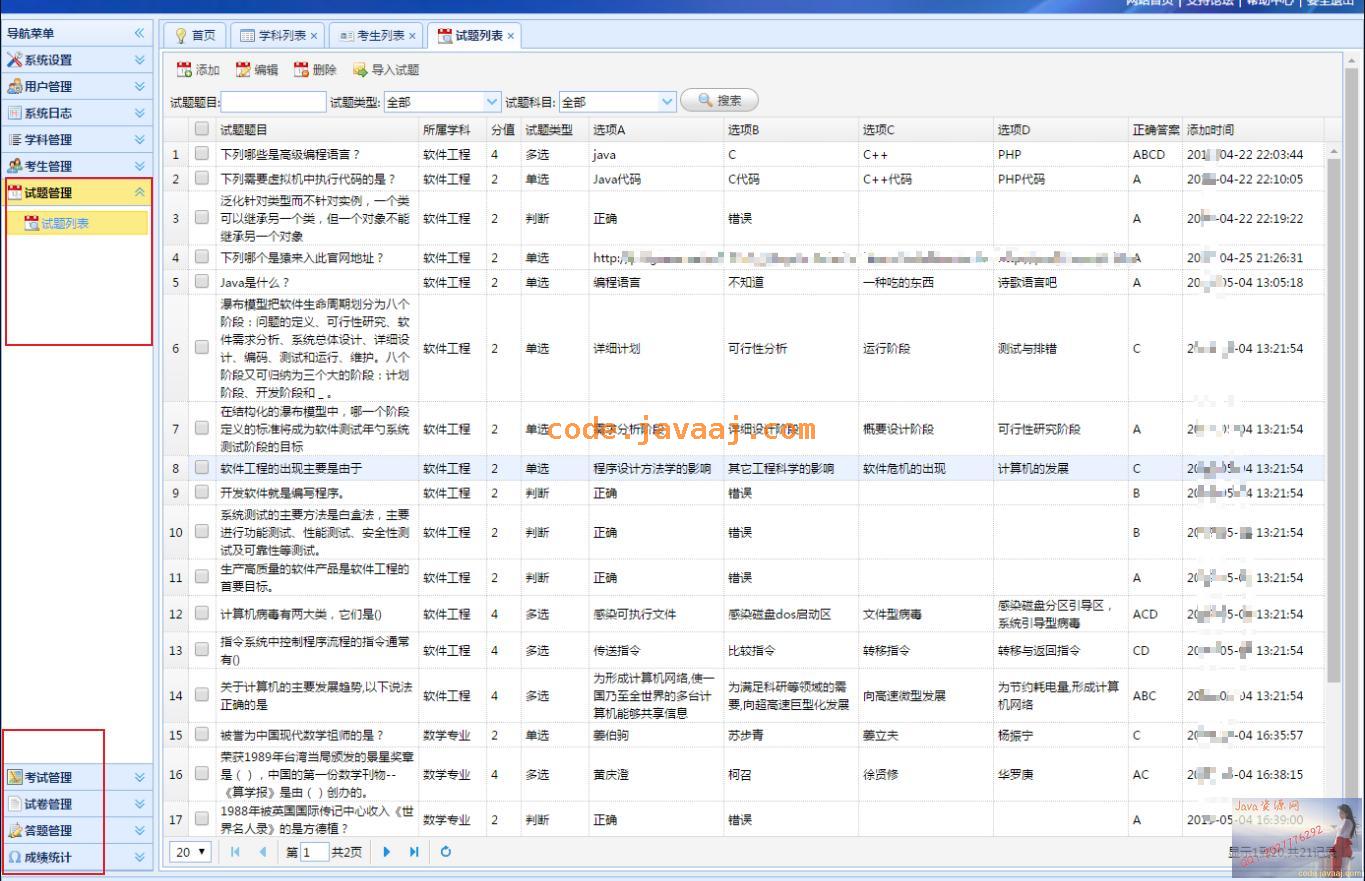Viewport: 1365px width, 881px height.
Task: Open the 试题类型 dropdown
Action: (x=491, y=101)
